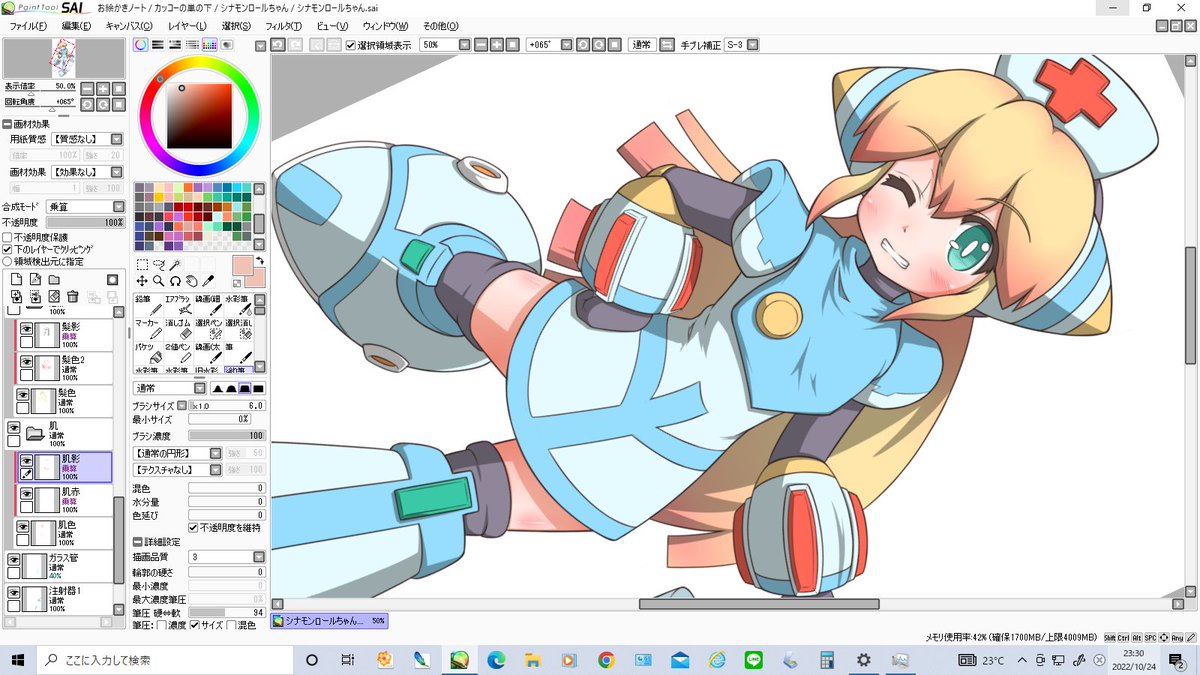Open the レイヤー(L) menu
Image resolution: width=1200 pixels, height=675 pixels.
click(187, 26)
